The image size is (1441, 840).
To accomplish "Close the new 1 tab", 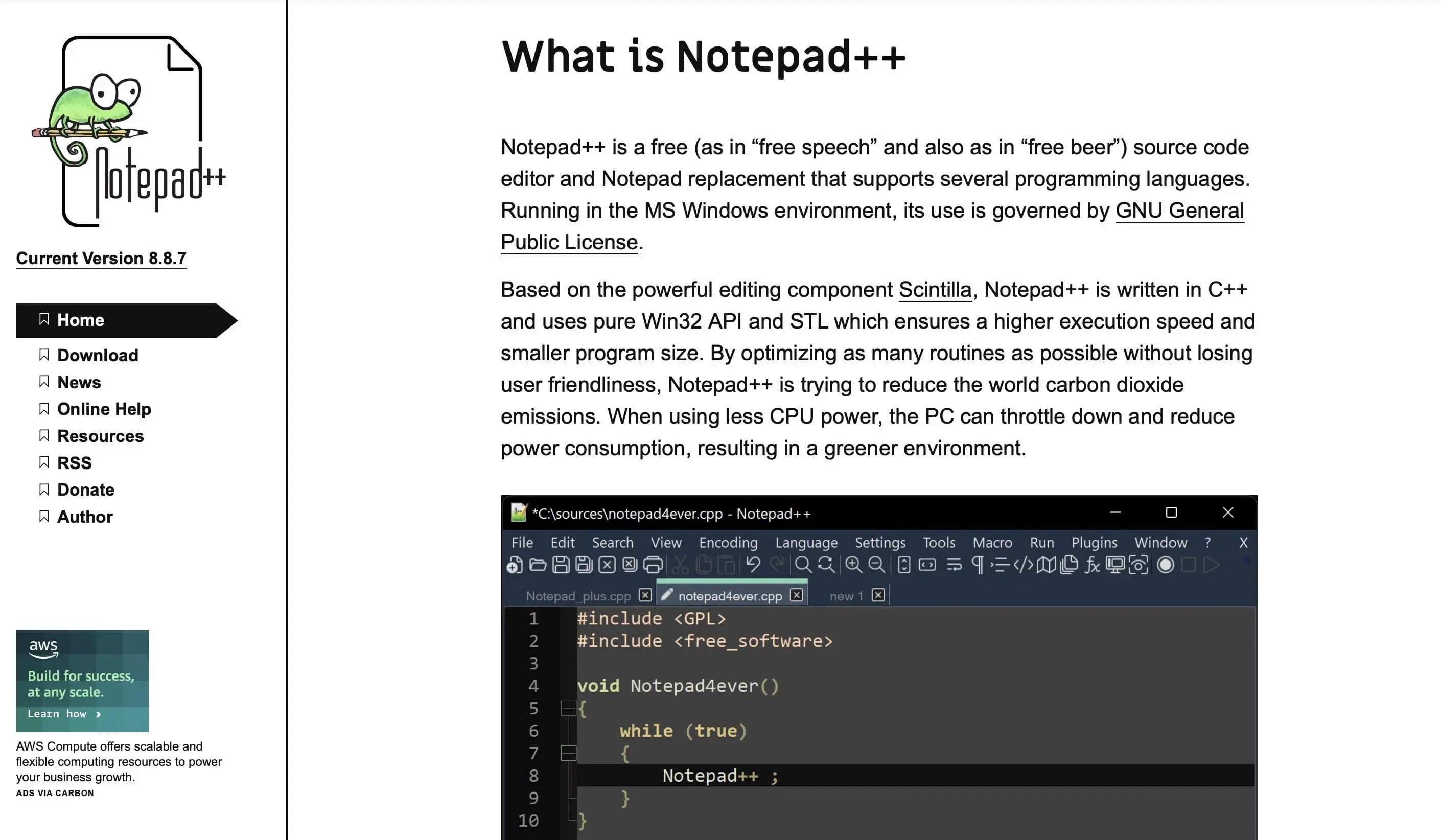I will coord(879,595).
